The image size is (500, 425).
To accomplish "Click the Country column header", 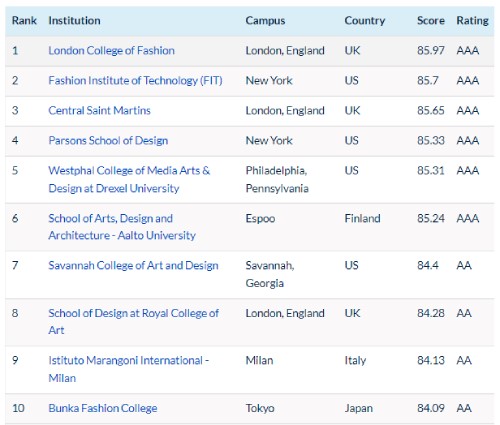I will tap(365, 21).
